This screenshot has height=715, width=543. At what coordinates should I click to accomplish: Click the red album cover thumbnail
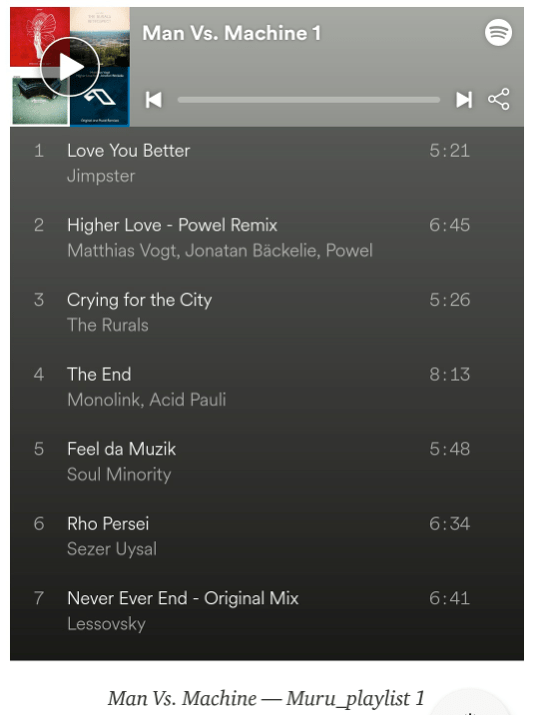[40, 37]
